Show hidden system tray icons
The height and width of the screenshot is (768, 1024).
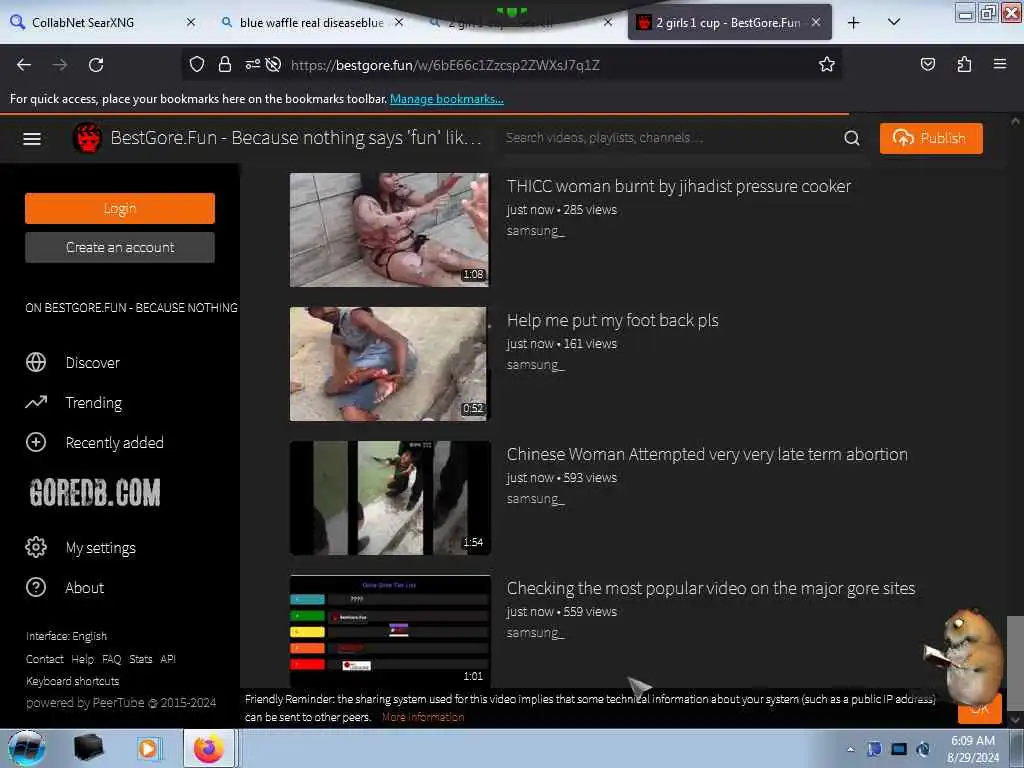tap(850, 749)
